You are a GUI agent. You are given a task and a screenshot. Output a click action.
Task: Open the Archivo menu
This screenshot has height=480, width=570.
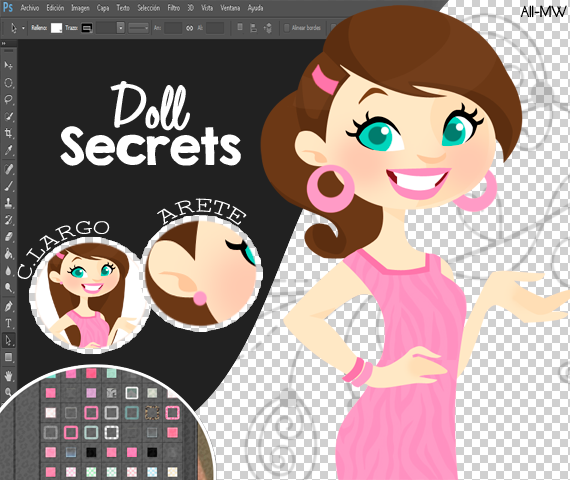coord(29,8)
